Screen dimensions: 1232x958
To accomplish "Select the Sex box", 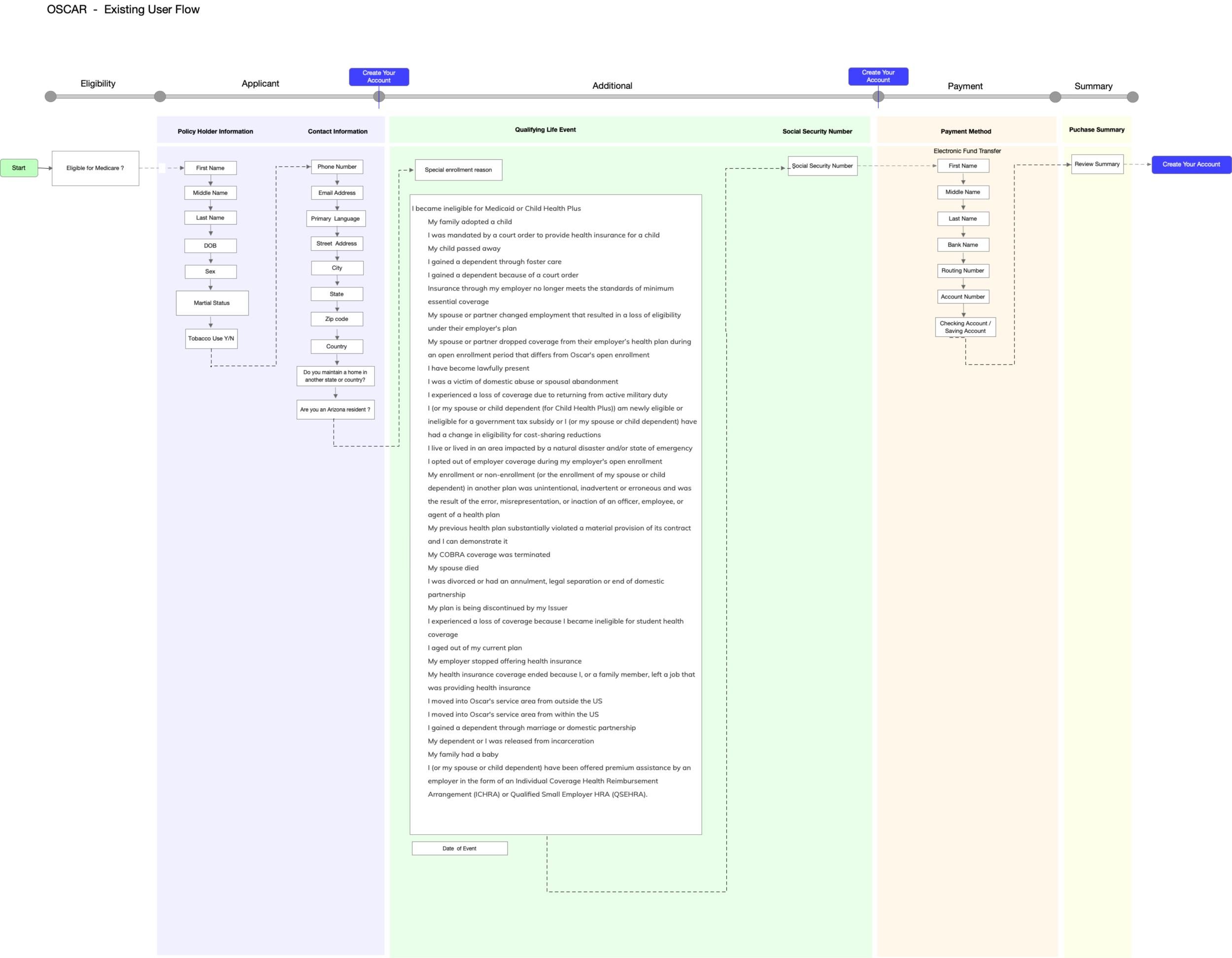I will [x=210, y=272].
